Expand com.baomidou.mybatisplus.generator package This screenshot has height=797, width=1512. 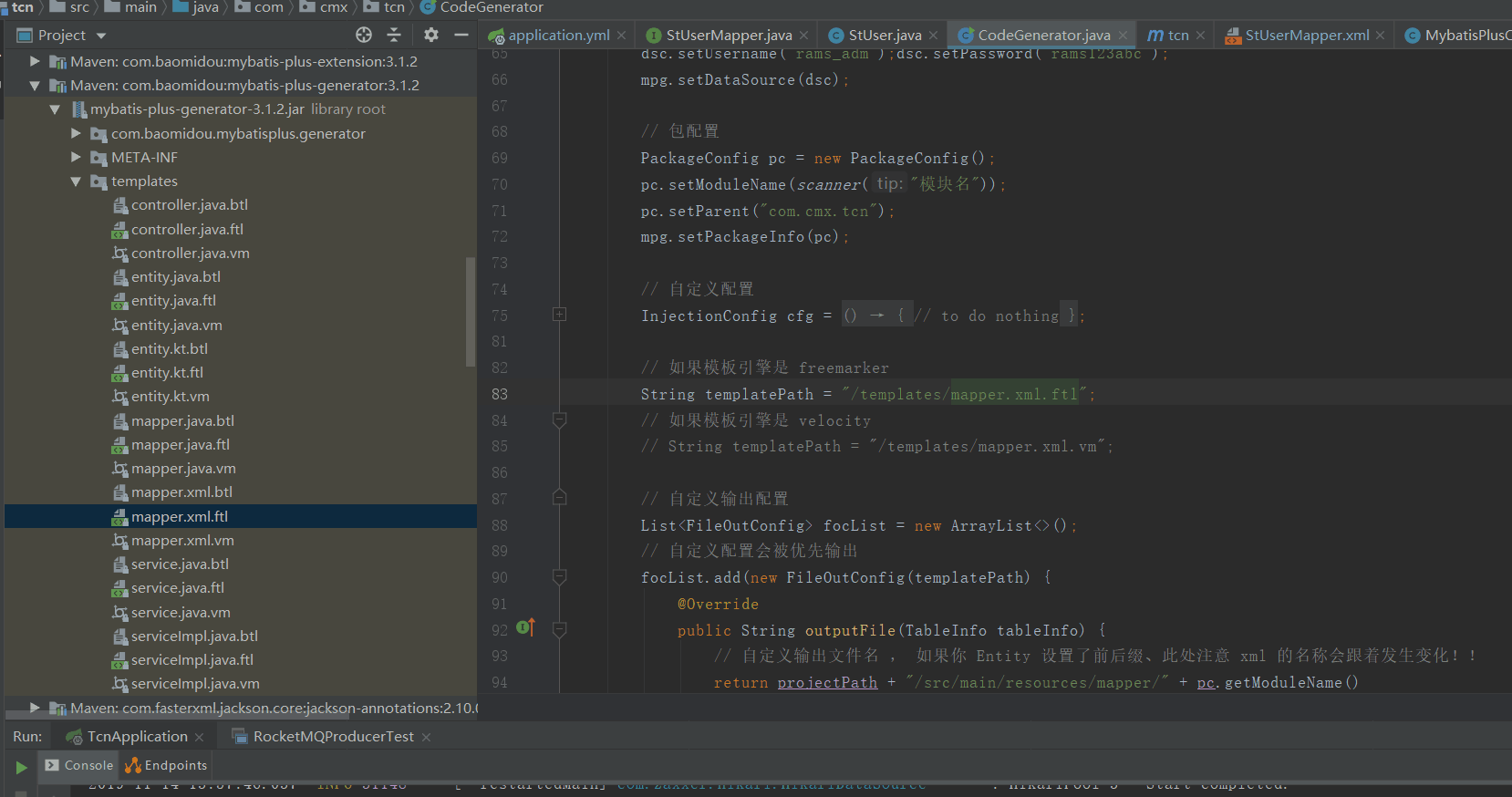click(x=76, y=134)
